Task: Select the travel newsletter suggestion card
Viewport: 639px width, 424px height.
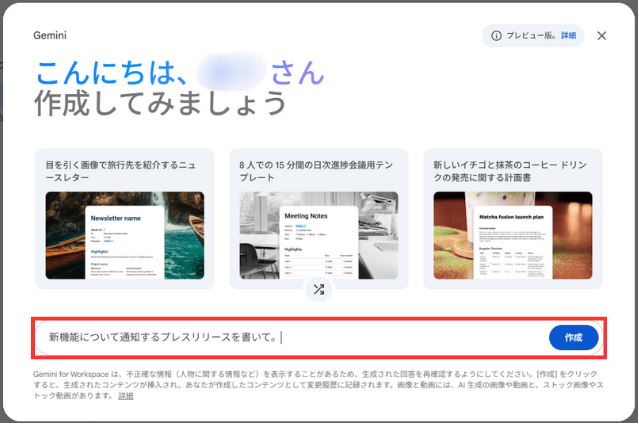Action: click(x=125, y=219)
